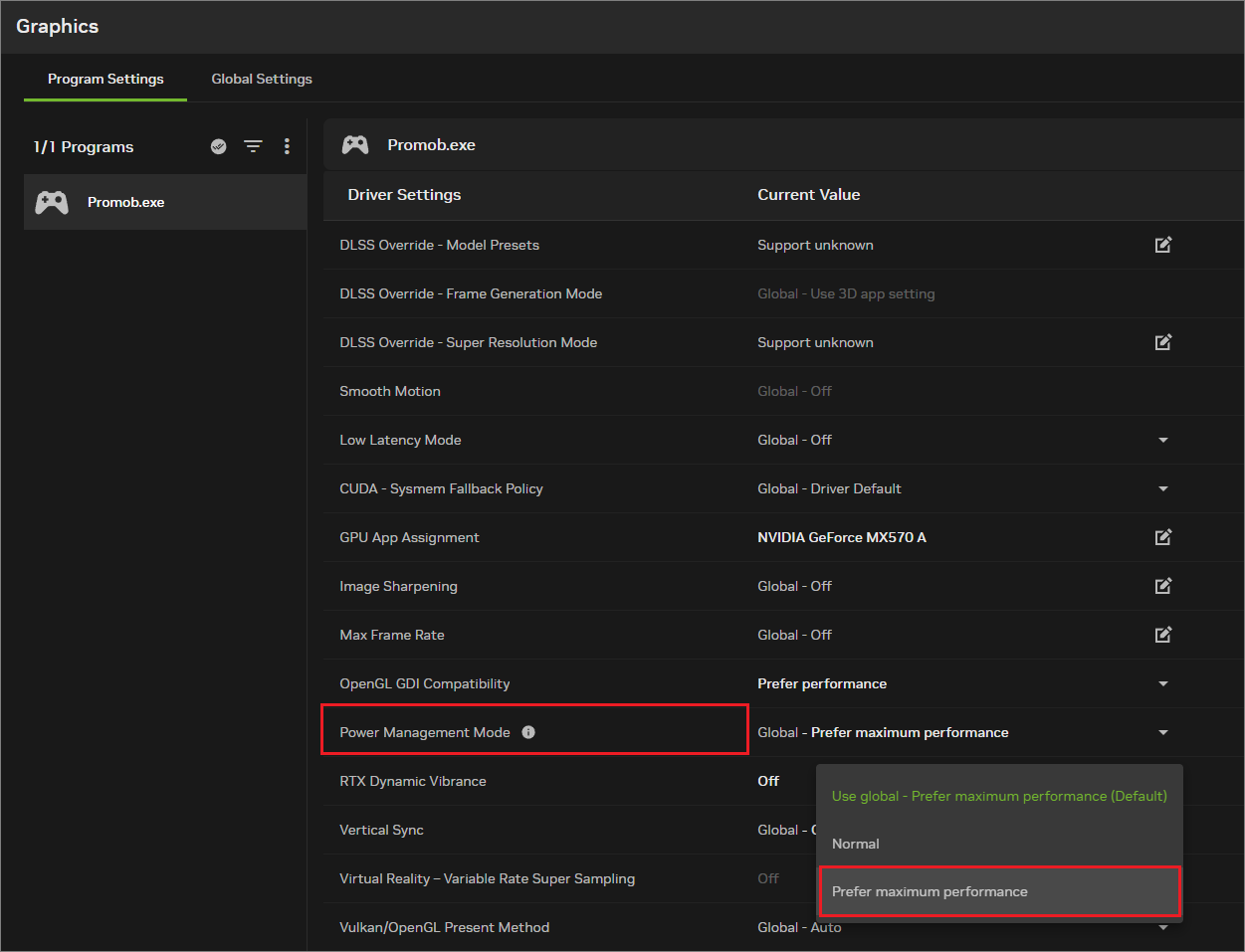Collapse the Power Management Mode dropdown arrow
This screenshot has width=1245, height=952.
pyautogui.click(x=1163, y=732)
